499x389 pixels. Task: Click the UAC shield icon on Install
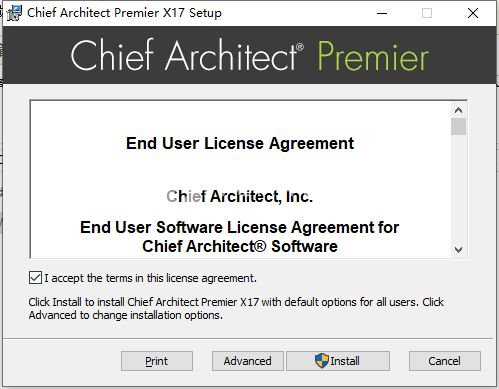click(322, 361)
